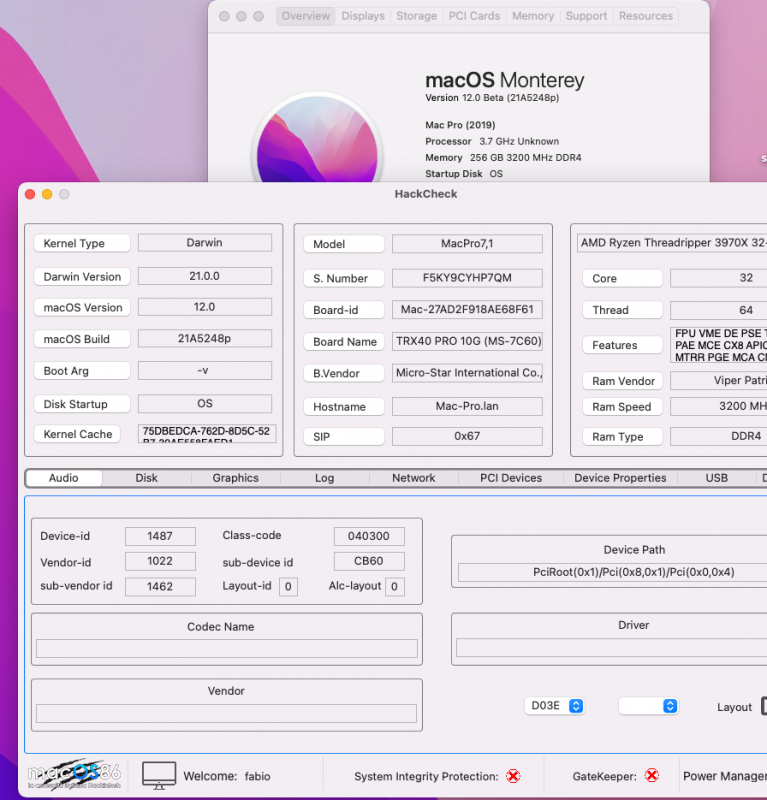This screenshot has height=800, width=767.
Task: Open the Log tab
Action: tap(325, 478)
